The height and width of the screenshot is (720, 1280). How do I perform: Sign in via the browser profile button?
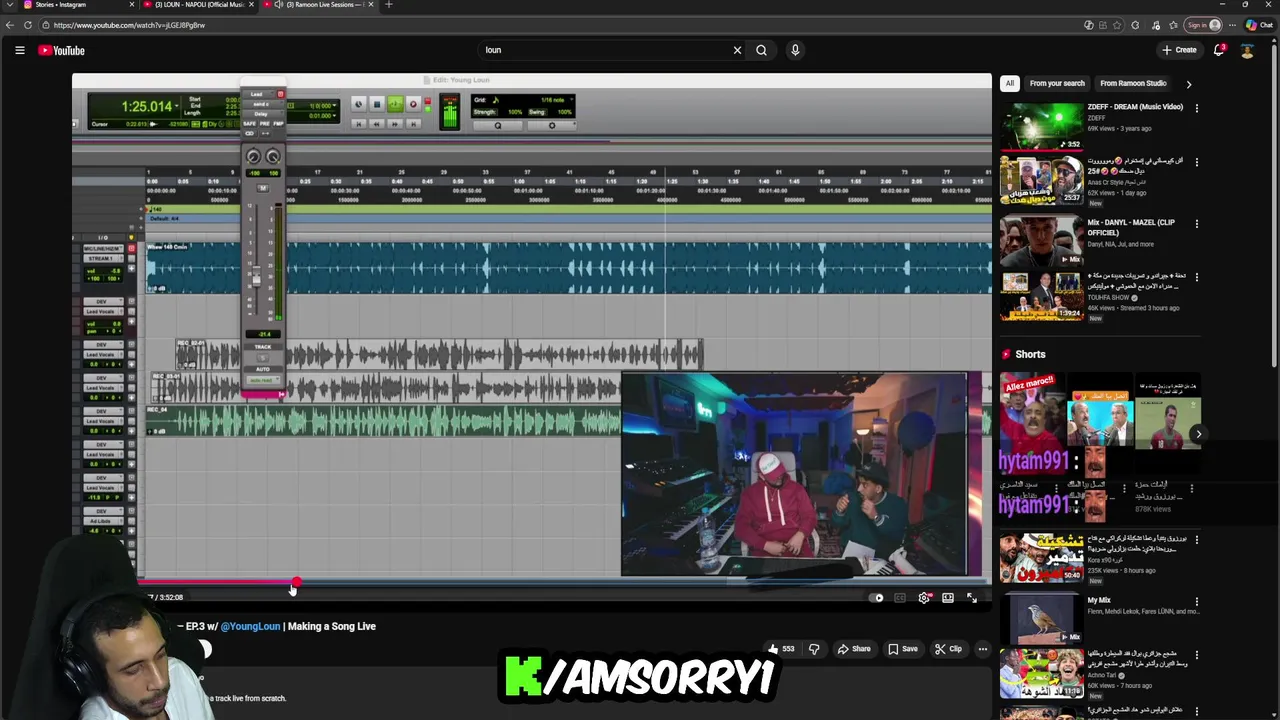(1203, 25)
